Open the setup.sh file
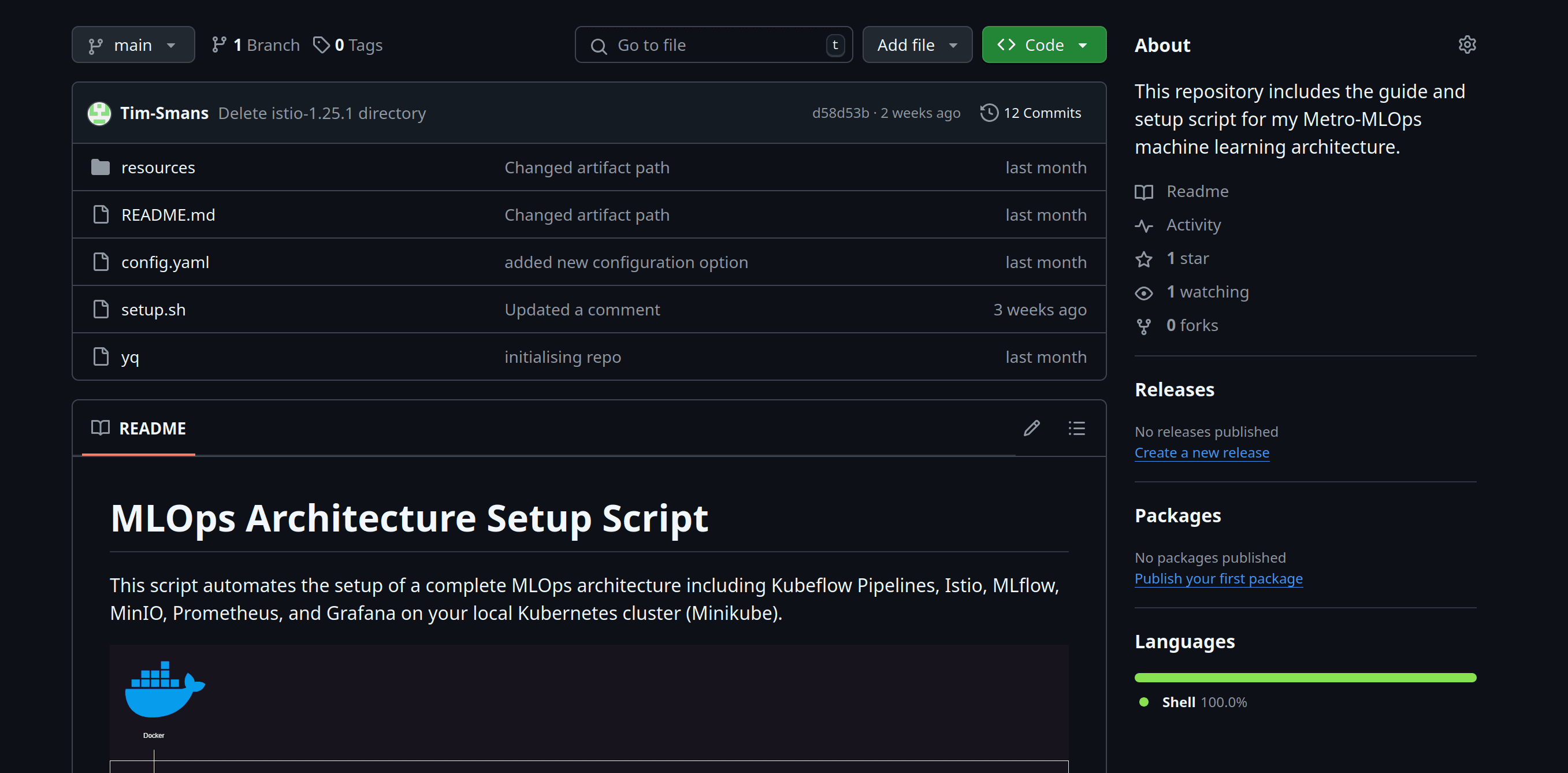 154,310
